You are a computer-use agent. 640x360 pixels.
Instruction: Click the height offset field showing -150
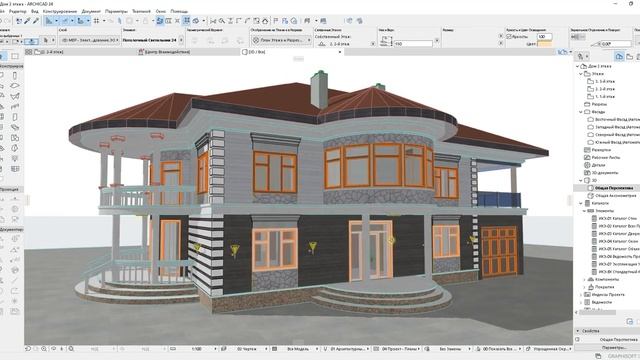[413, 43]
